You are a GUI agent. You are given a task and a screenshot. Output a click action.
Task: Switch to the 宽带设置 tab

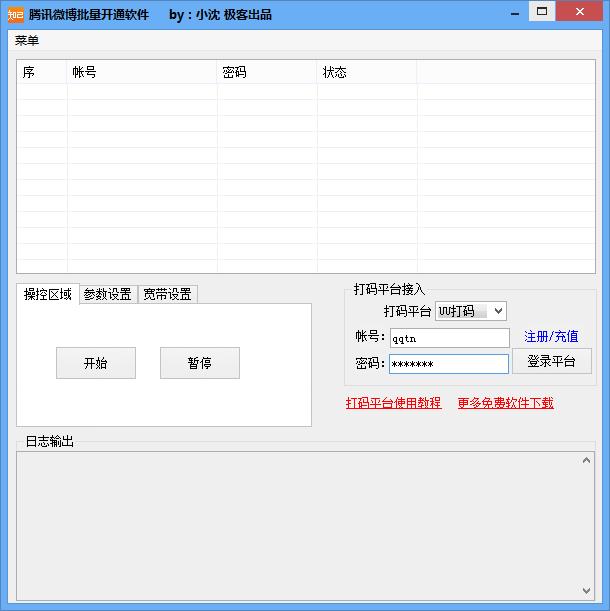point(167,294)
